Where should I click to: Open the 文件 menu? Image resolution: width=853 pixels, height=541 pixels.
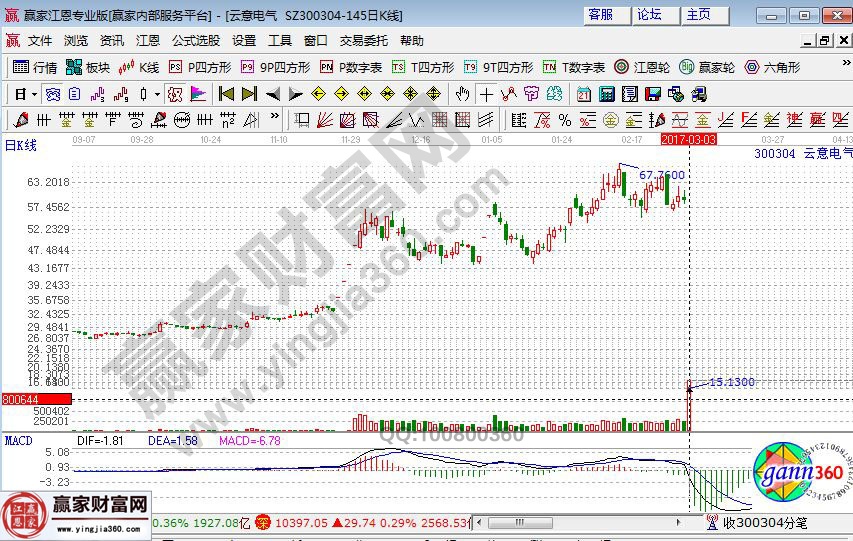tap(40, 41)
